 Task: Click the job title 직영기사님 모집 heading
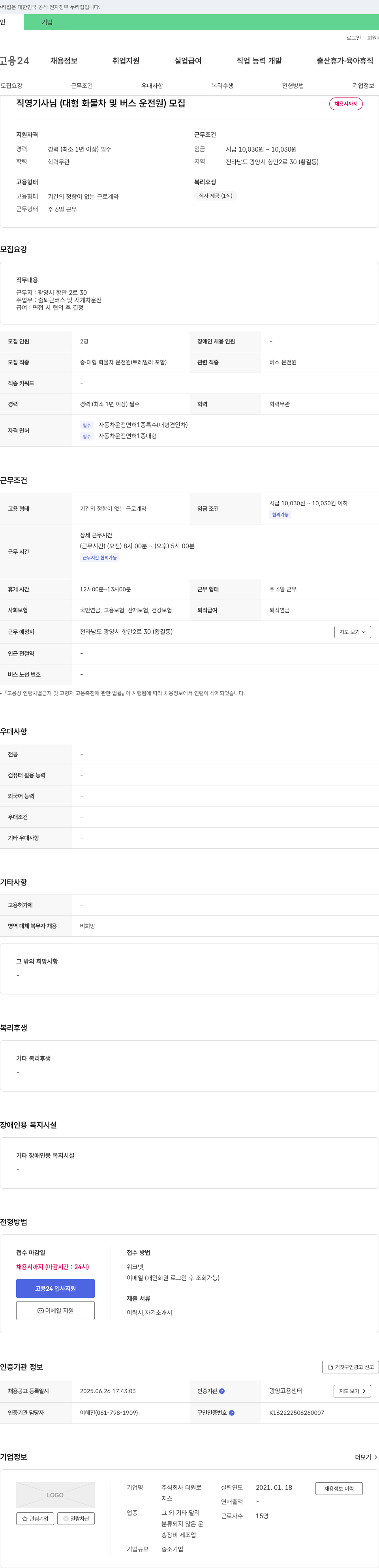101,103
